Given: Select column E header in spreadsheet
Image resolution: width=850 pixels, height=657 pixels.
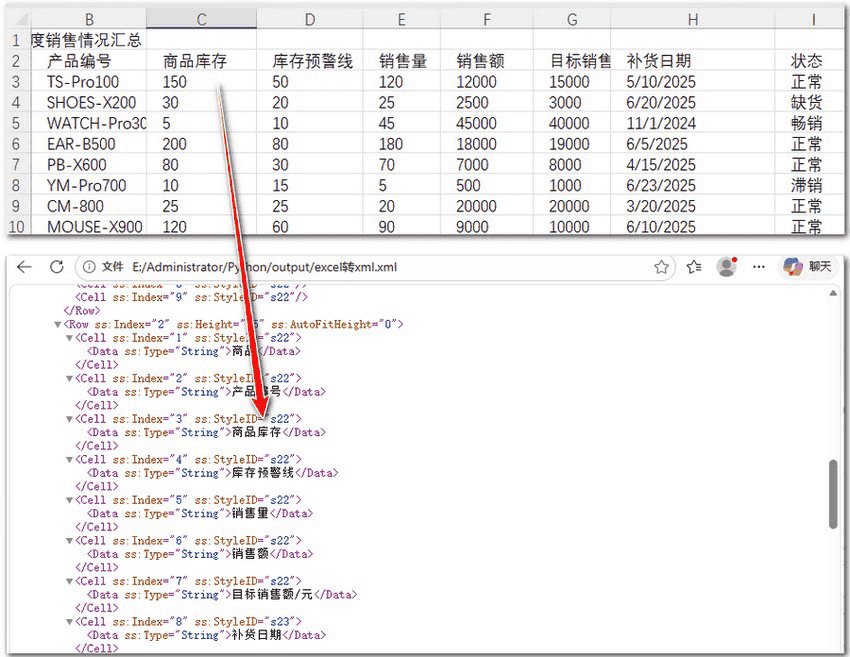Looking at the screenshot, I should pyautogui.click(x=401, y=20).
